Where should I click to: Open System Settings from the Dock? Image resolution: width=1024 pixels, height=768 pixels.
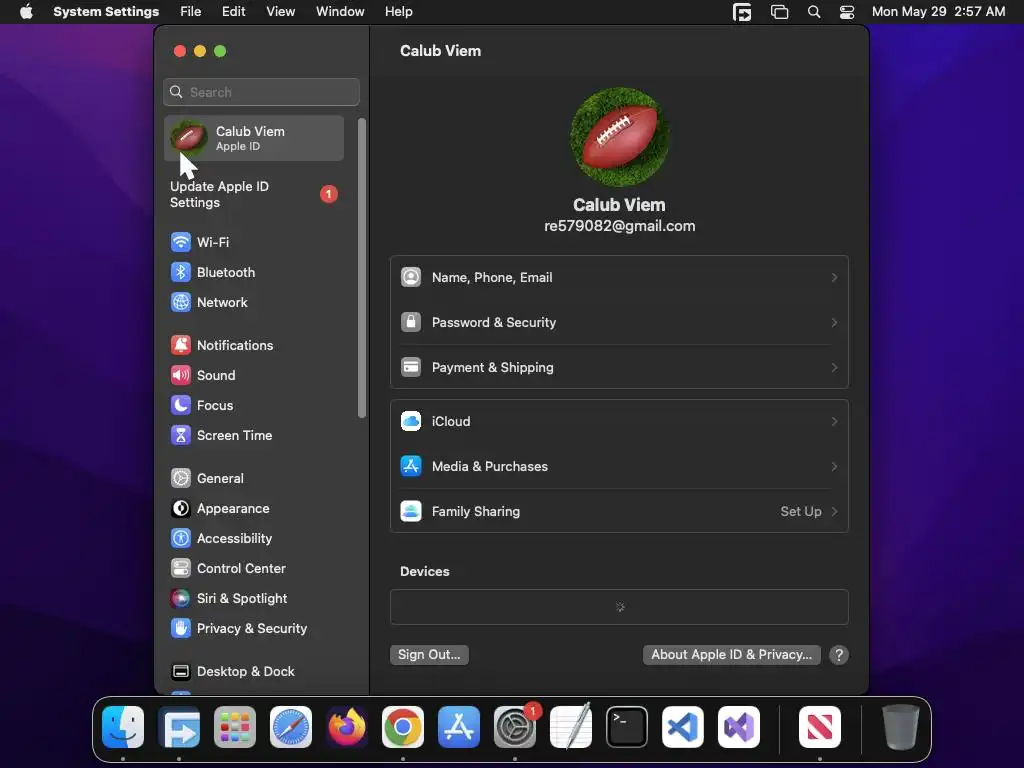515,727
